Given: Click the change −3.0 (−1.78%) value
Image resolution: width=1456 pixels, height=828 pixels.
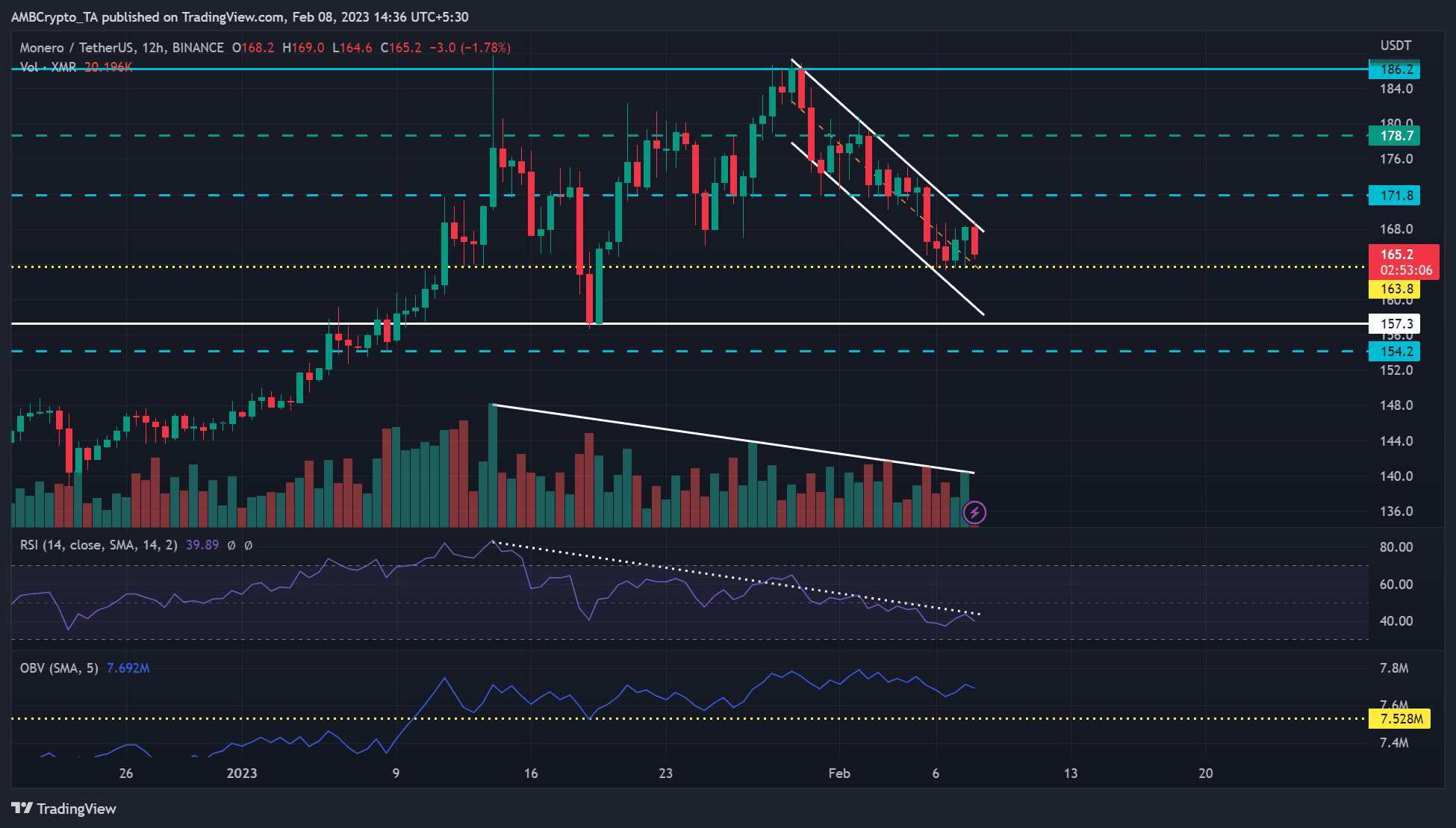Looking at the screenshot, I should click(x=470, y=48).
